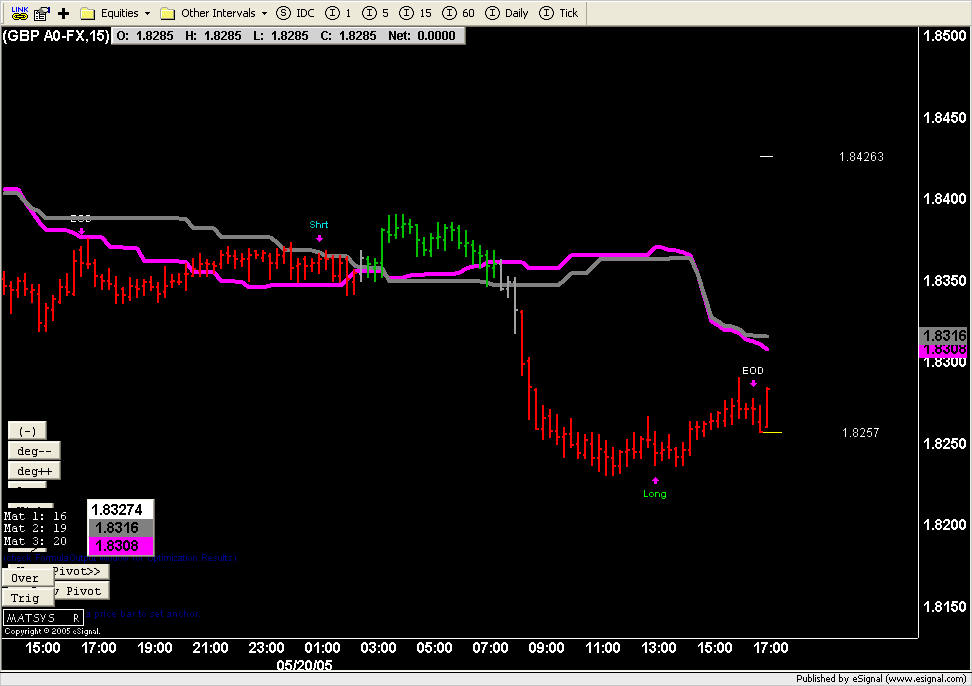Image resolution: width=972 pixels, height=686 pixels.
Task: Click the (-) chart button
Action: tap(27, 431)
